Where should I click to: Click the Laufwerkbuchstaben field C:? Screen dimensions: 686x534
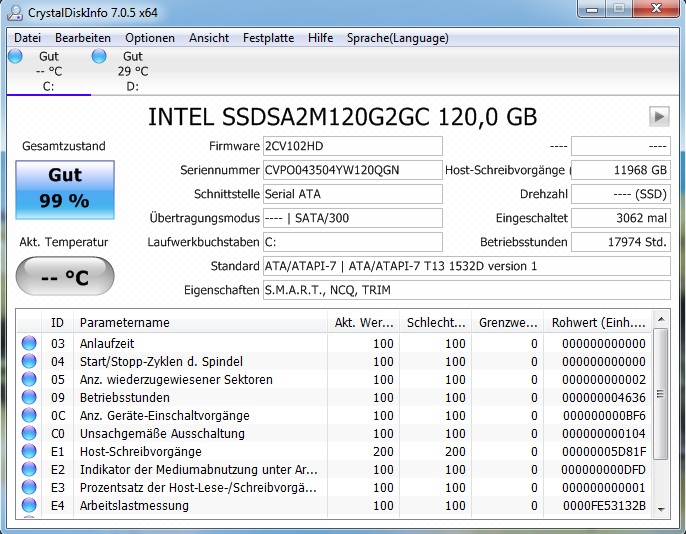[x=353, y=242]
